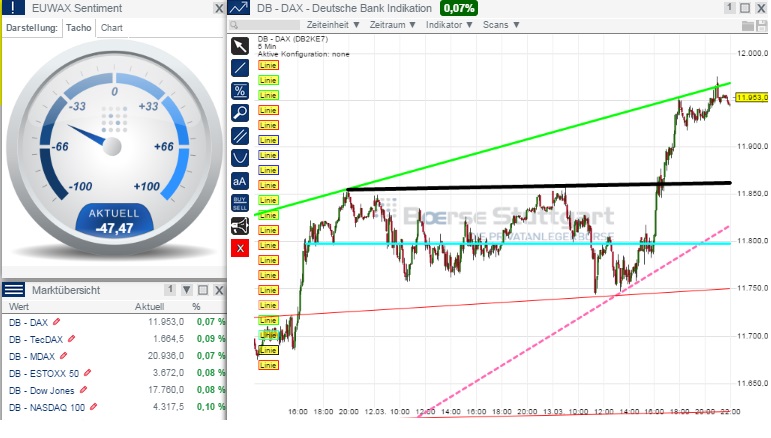This screenshot has width=771, height=438.
Task: Open DB - Dow Jones in the market list
Action: pyautogui.click(x=41, y=391)
